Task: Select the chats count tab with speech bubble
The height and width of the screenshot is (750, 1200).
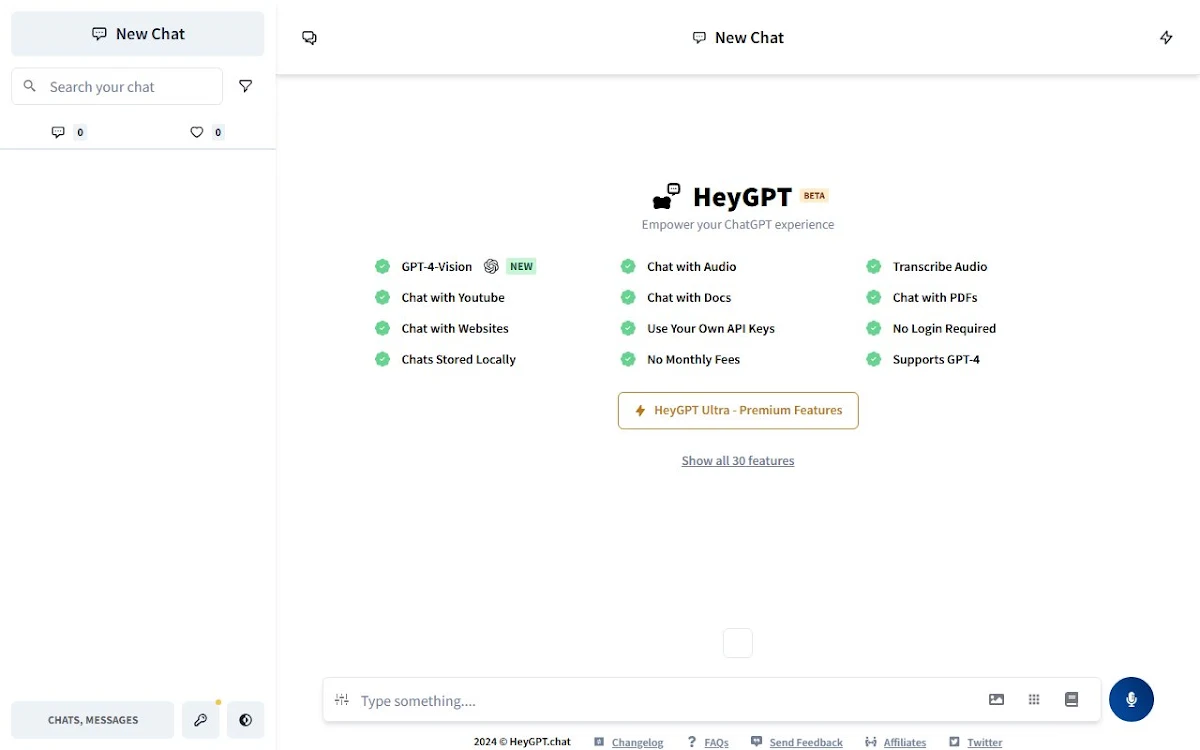Action: [x=68, y=132]
